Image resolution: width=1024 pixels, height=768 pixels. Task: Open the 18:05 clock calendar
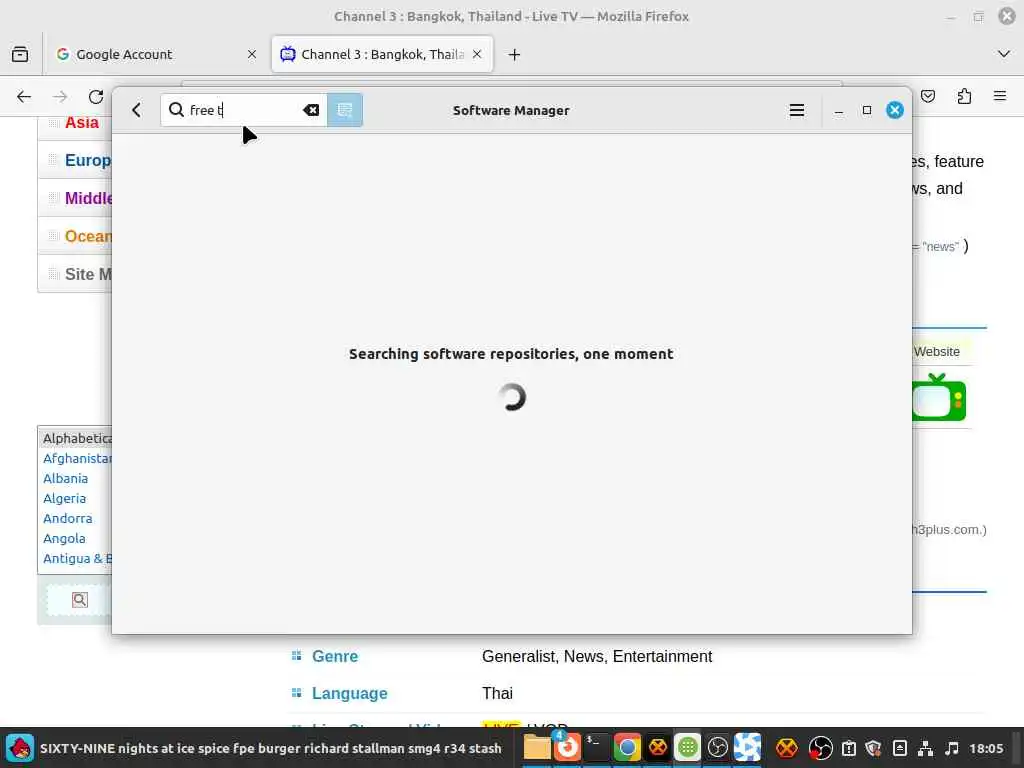pos(986,748)
